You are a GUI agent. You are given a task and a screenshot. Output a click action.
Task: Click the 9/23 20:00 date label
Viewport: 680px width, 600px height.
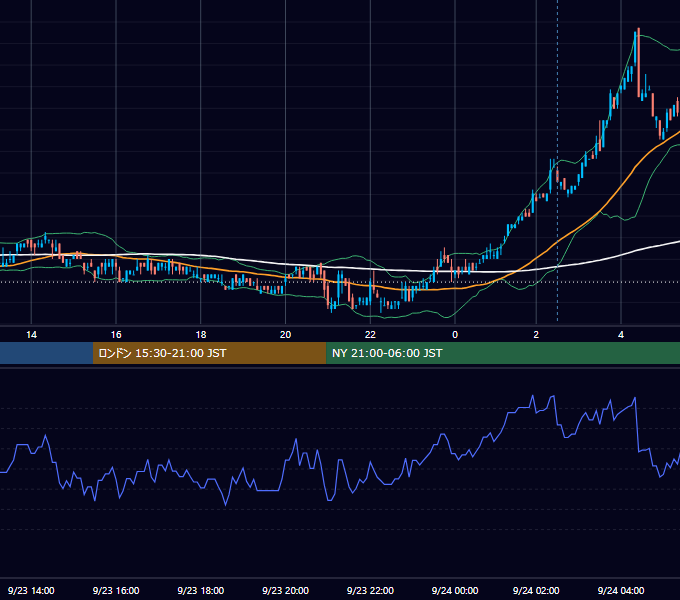pos(285,590)
